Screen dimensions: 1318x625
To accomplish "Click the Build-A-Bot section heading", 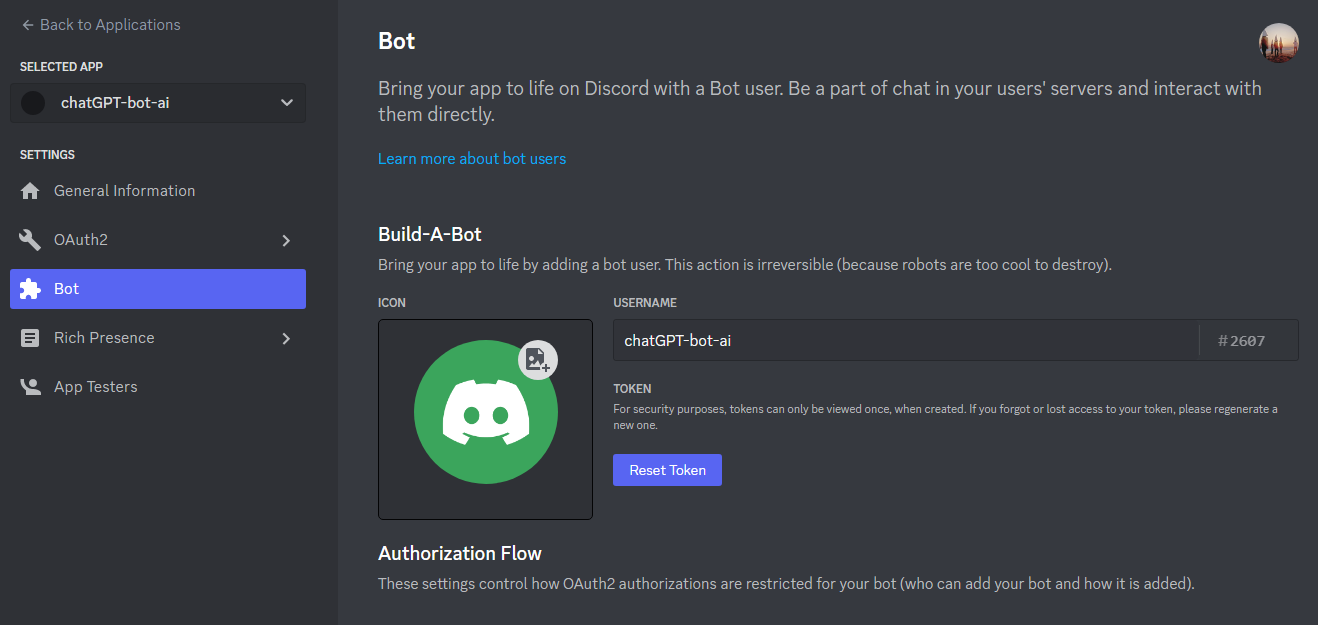I will (x=430, y=235).
